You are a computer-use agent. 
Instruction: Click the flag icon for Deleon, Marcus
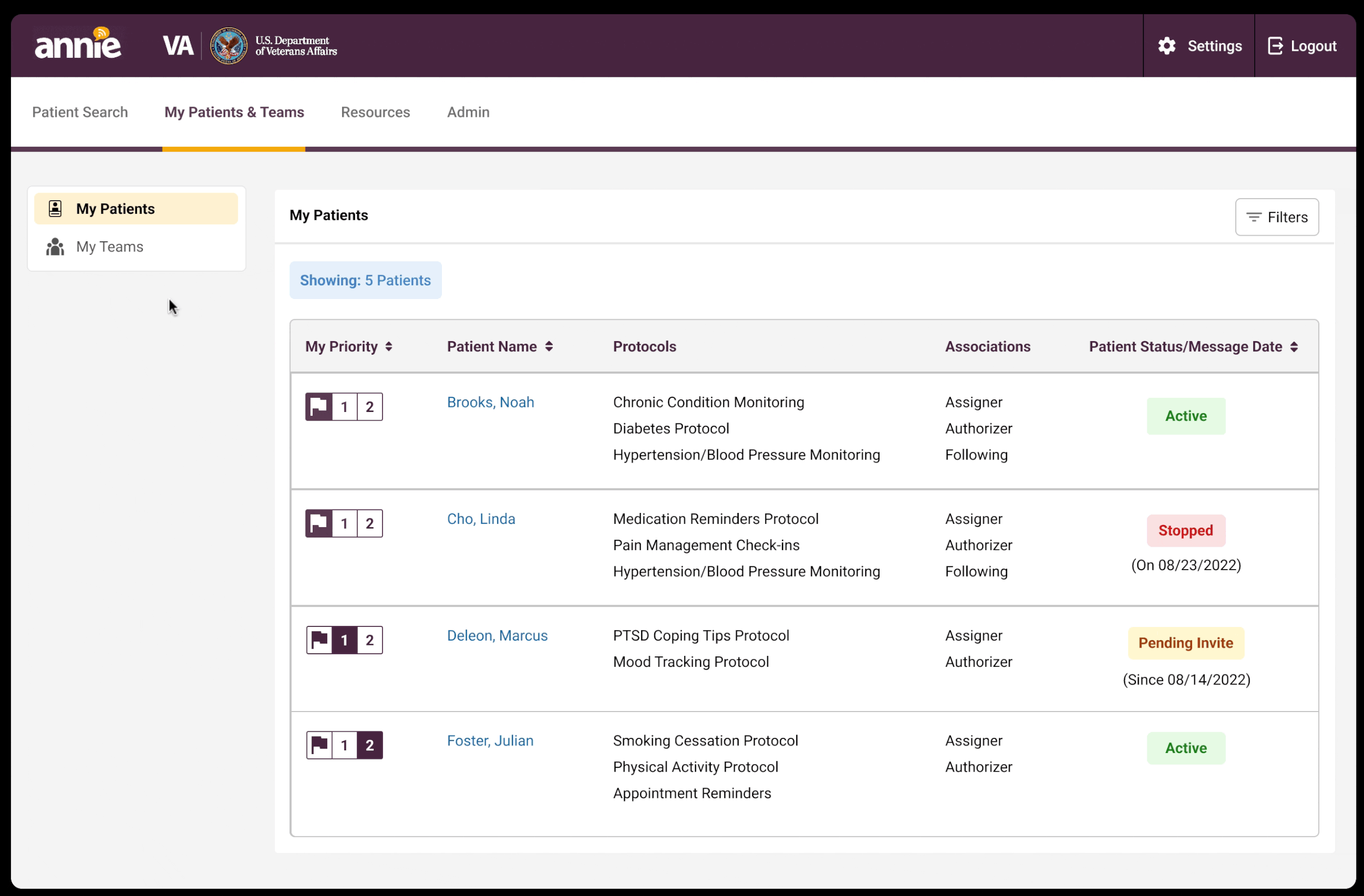point(319,640)
